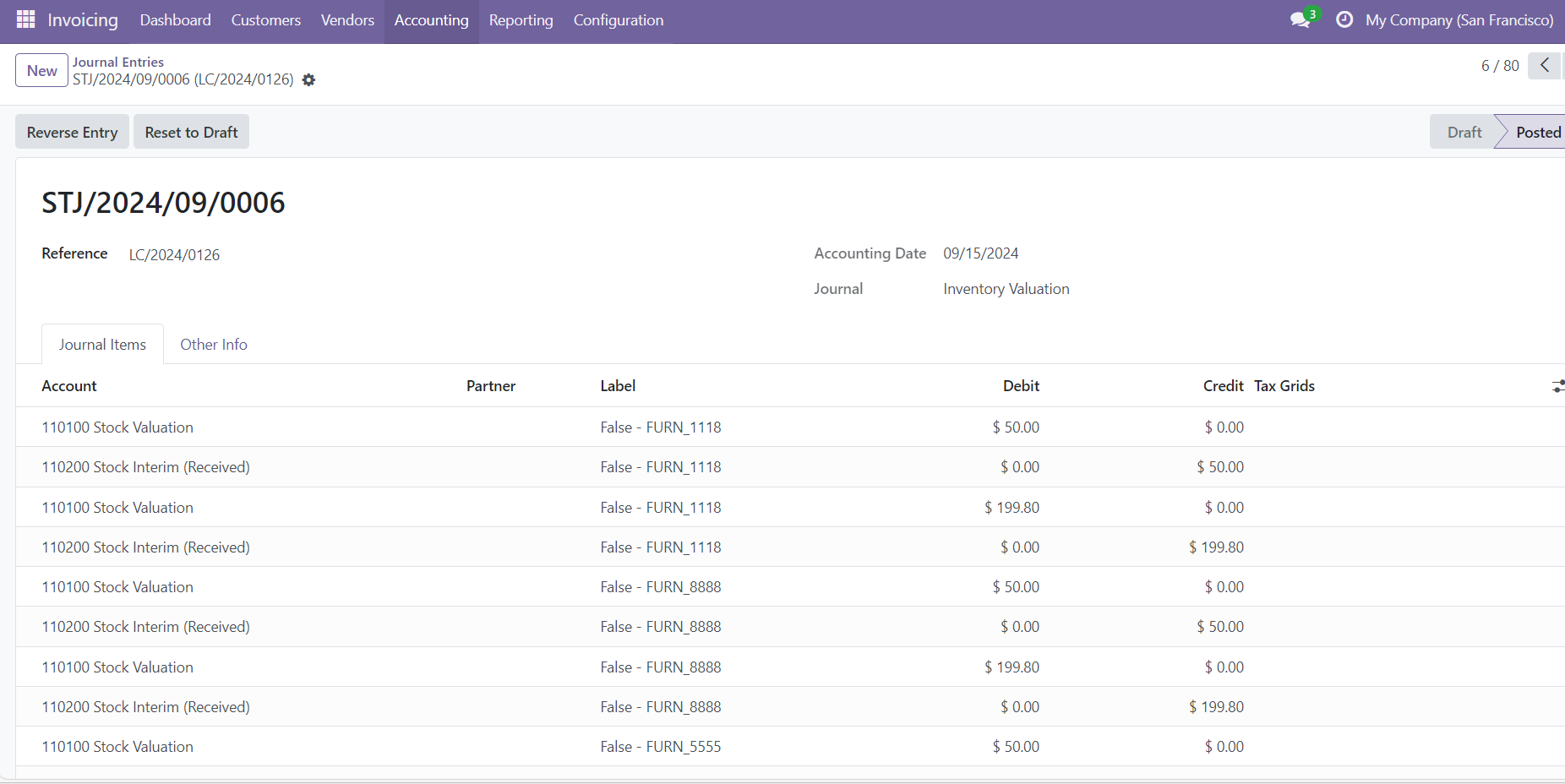Follow the Journal Entries breadcrumb link
1565x784 pixels.
coord(118,62)
